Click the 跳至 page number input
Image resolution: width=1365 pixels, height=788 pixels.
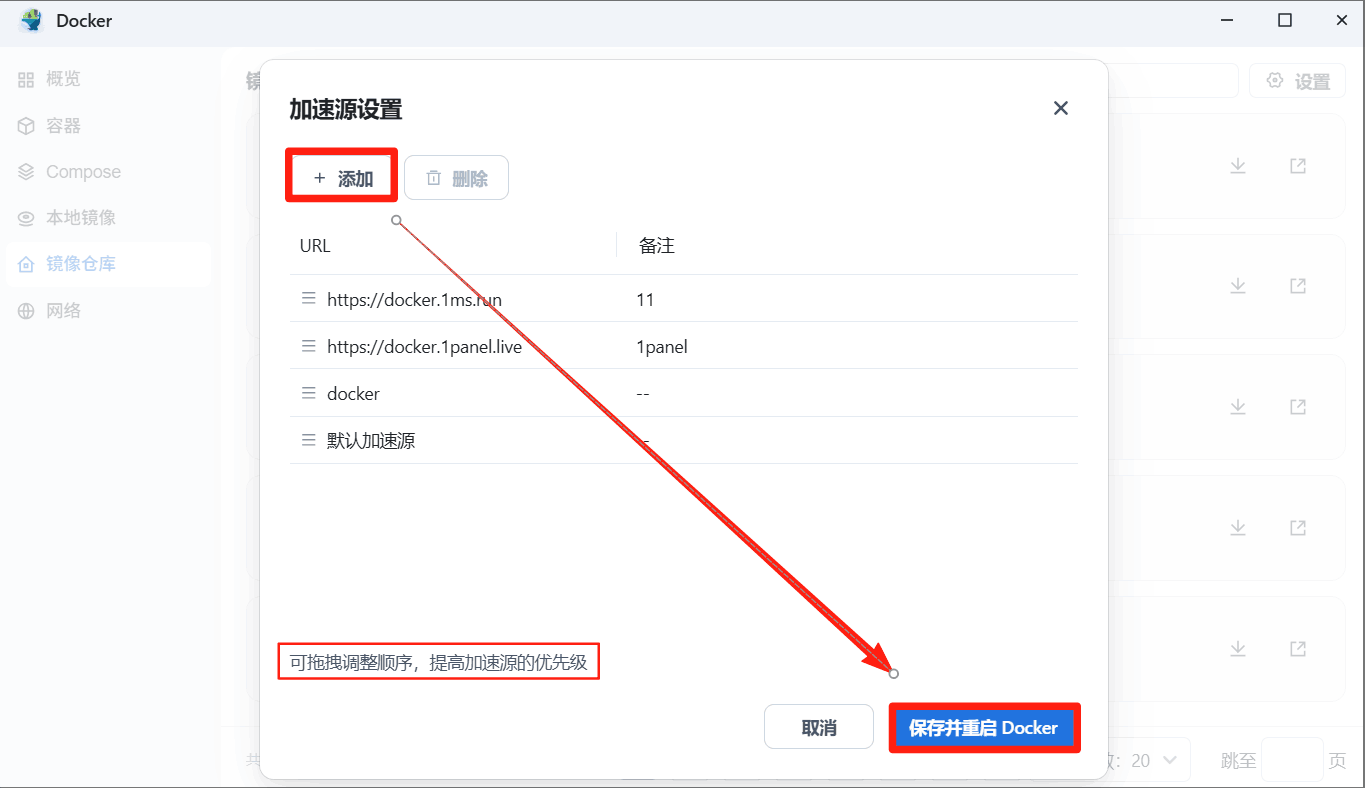tap(1292, 760)
